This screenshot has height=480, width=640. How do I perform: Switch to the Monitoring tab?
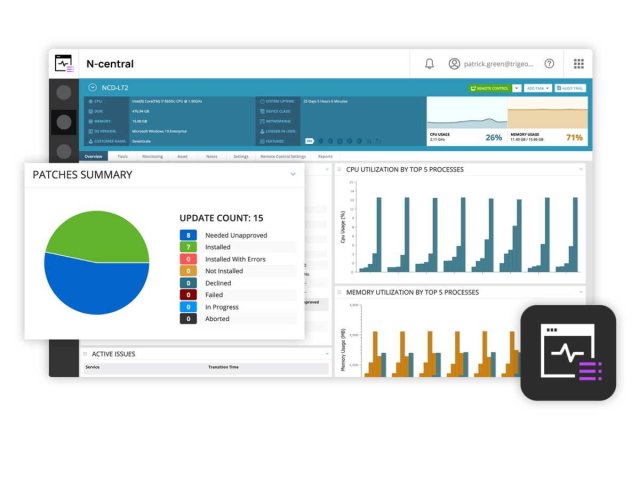click(153, 156)
